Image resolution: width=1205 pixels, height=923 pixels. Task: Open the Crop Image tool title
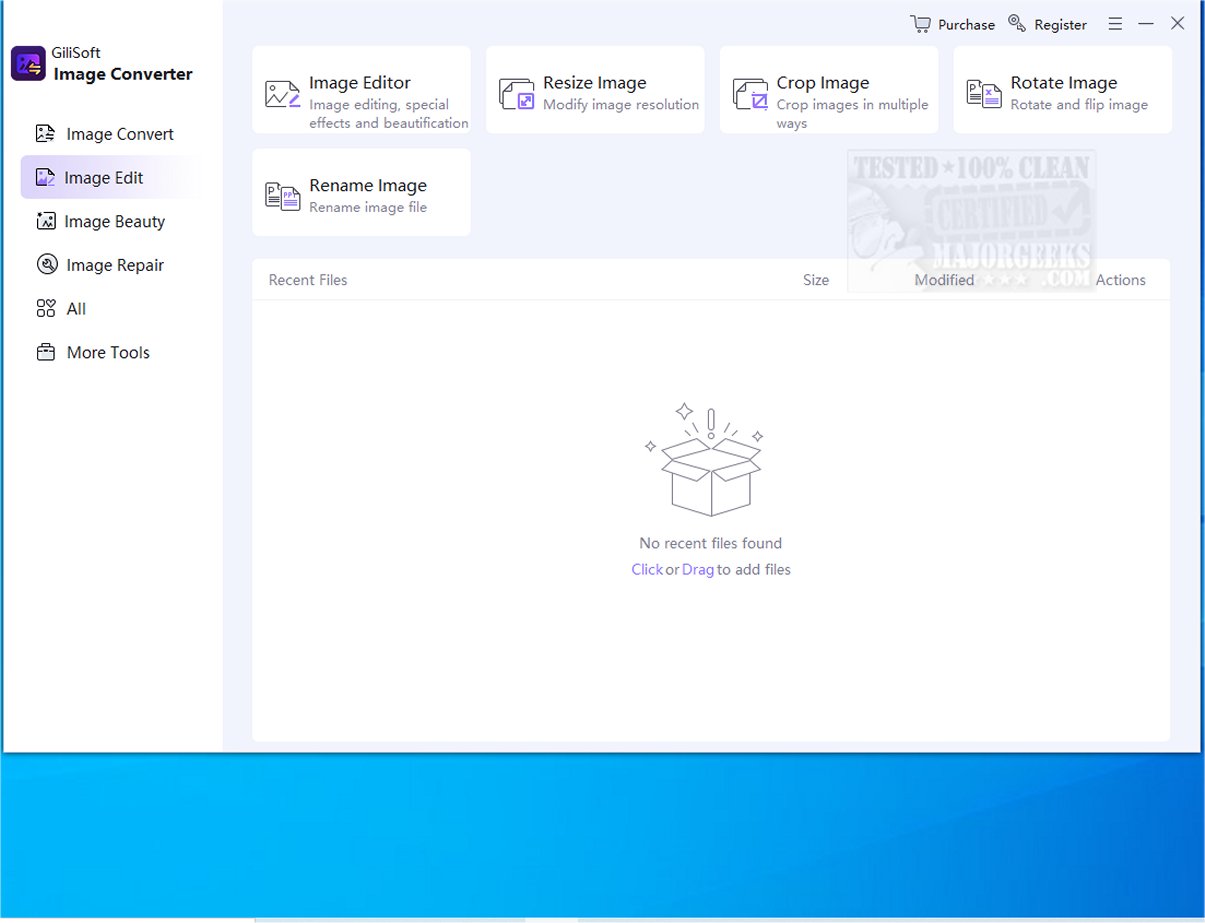pyautogui.click(x=823, y=83)
